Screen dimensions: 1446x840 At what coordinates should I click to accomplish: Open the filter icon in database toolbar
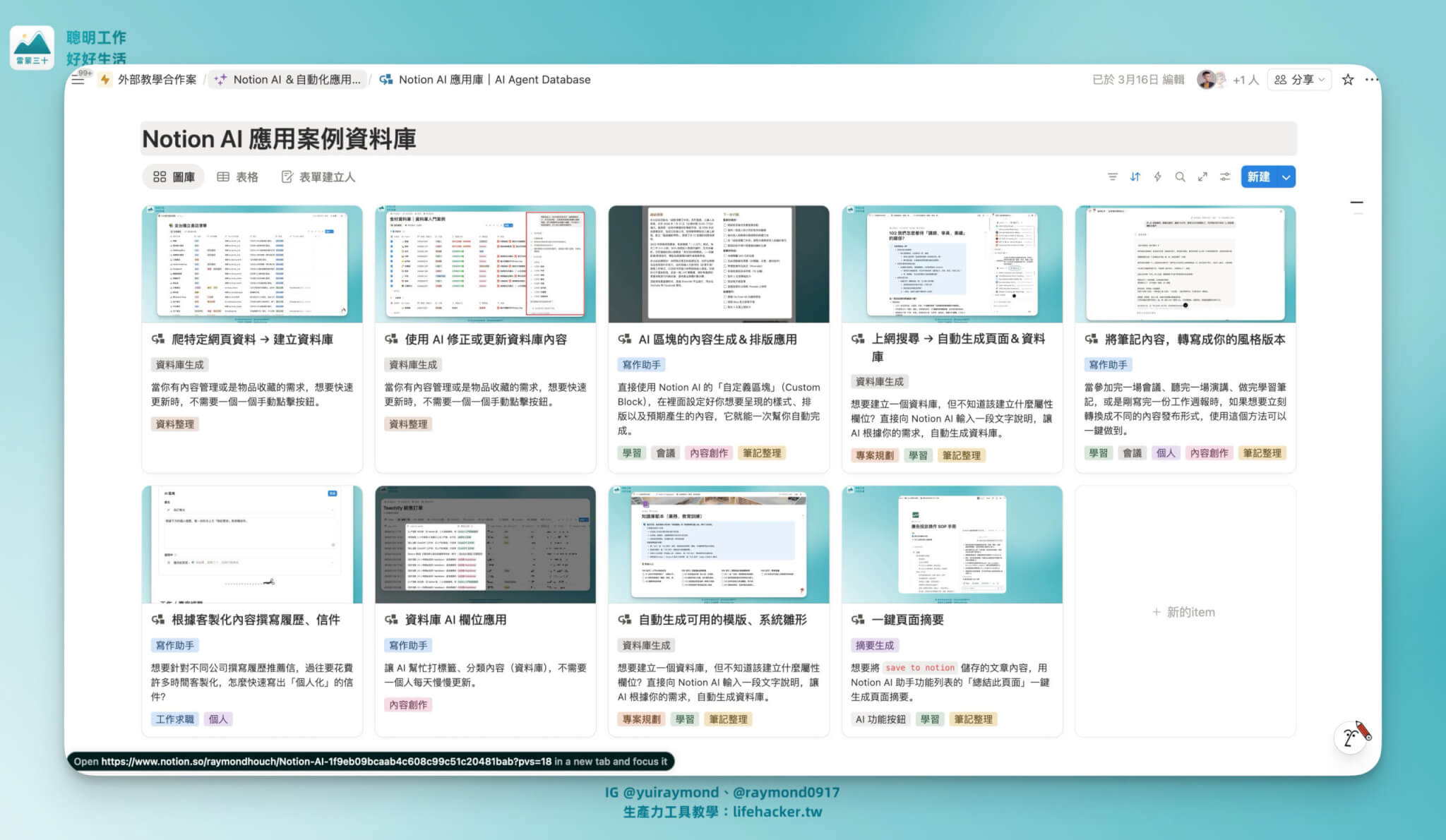pyautogui.click(x=1112, y=177)
